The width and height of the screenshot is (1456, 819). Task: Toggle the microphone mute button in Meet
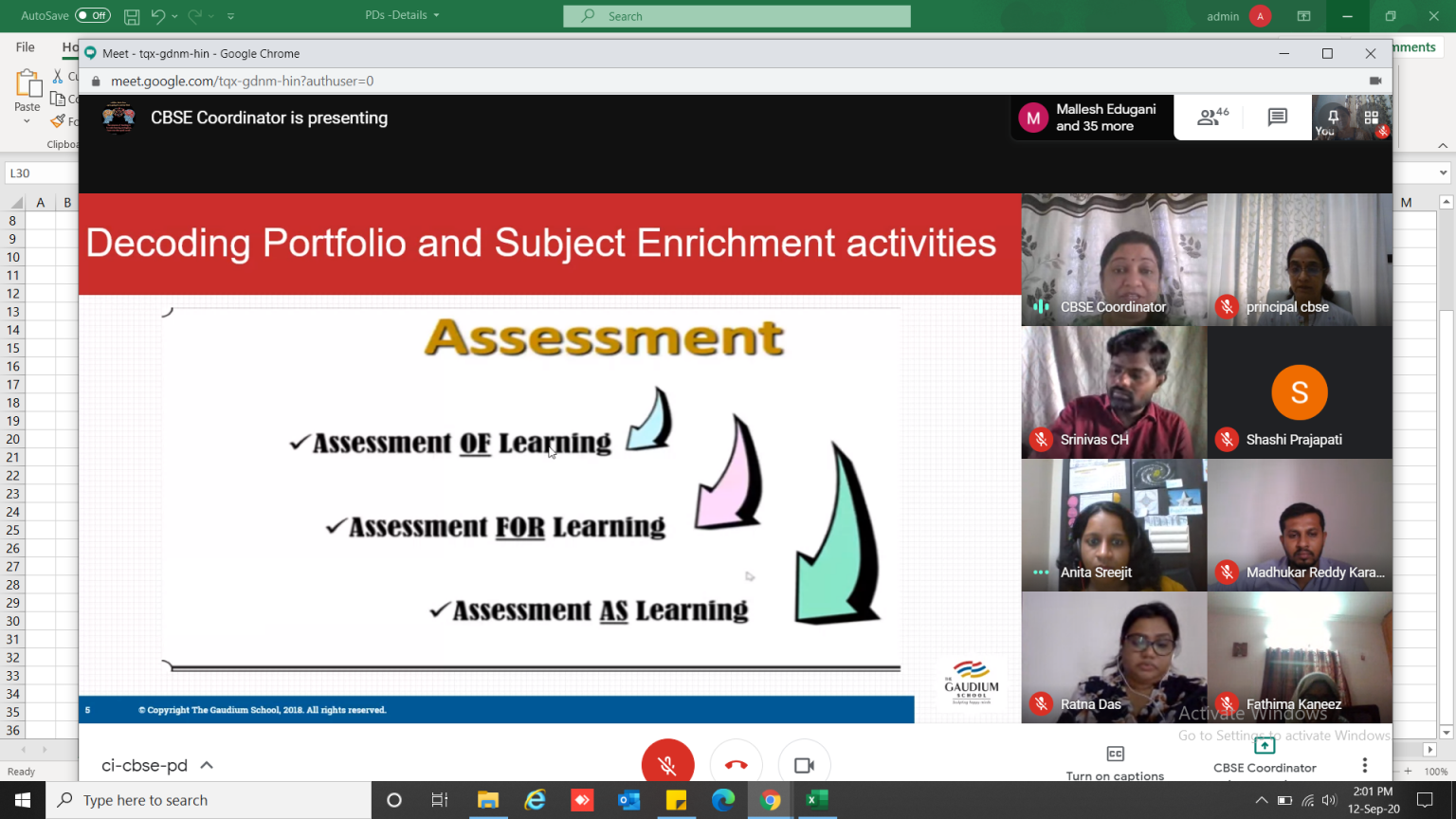point(667,764)
